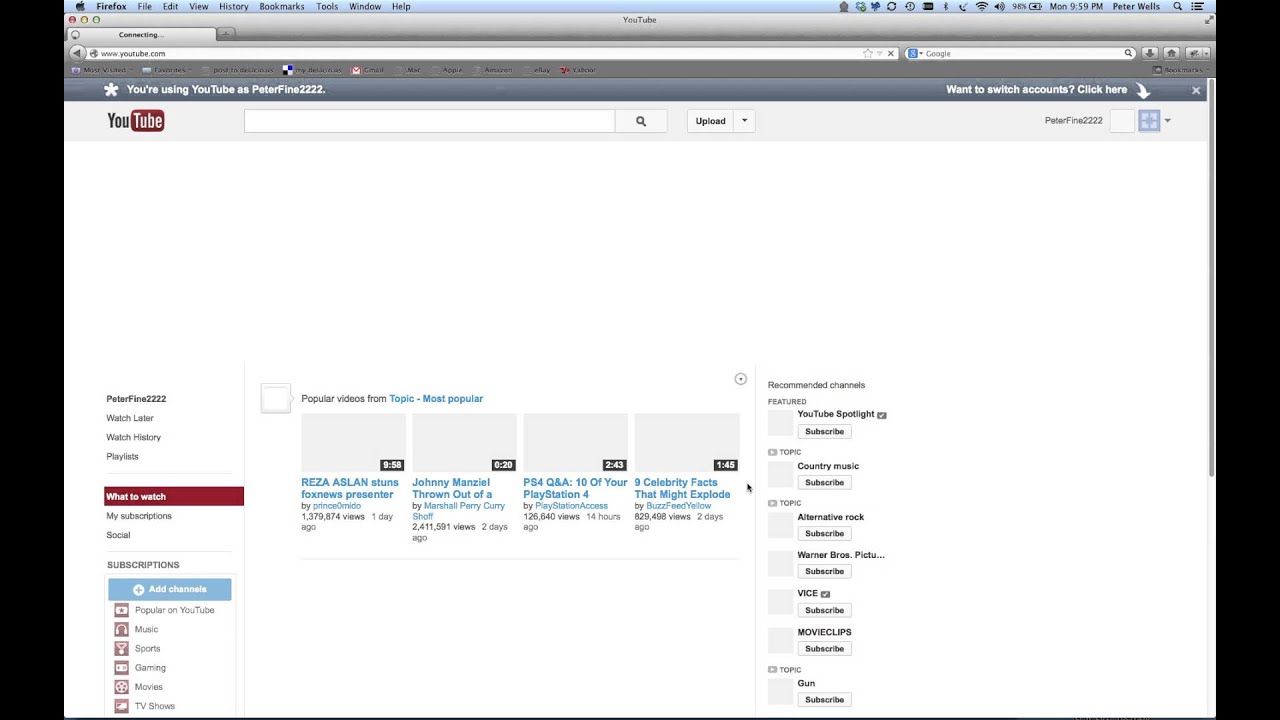Stop page loading with the X button

coord(891,53)
